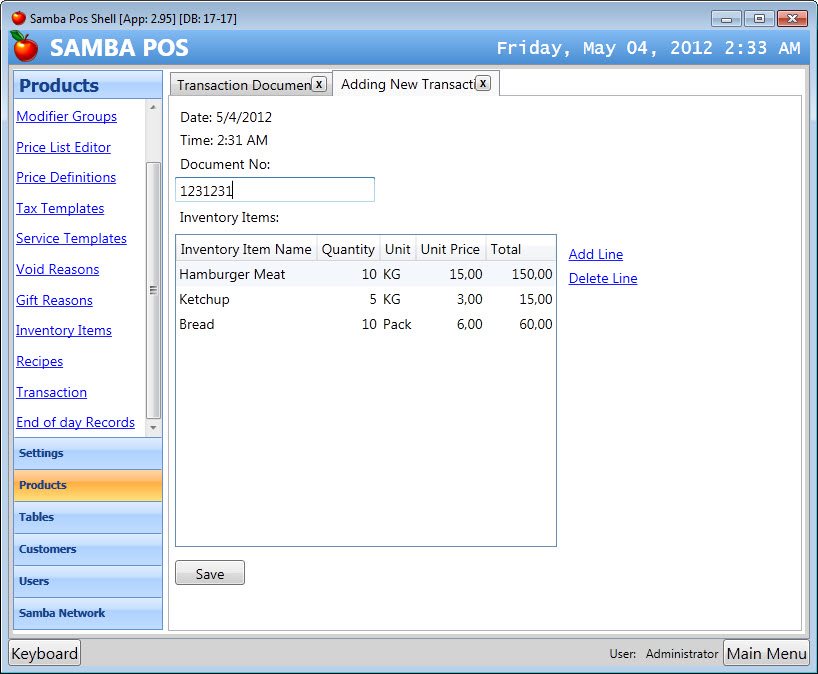Open Service Templates
Screen dimensions: 818x674
71,238
